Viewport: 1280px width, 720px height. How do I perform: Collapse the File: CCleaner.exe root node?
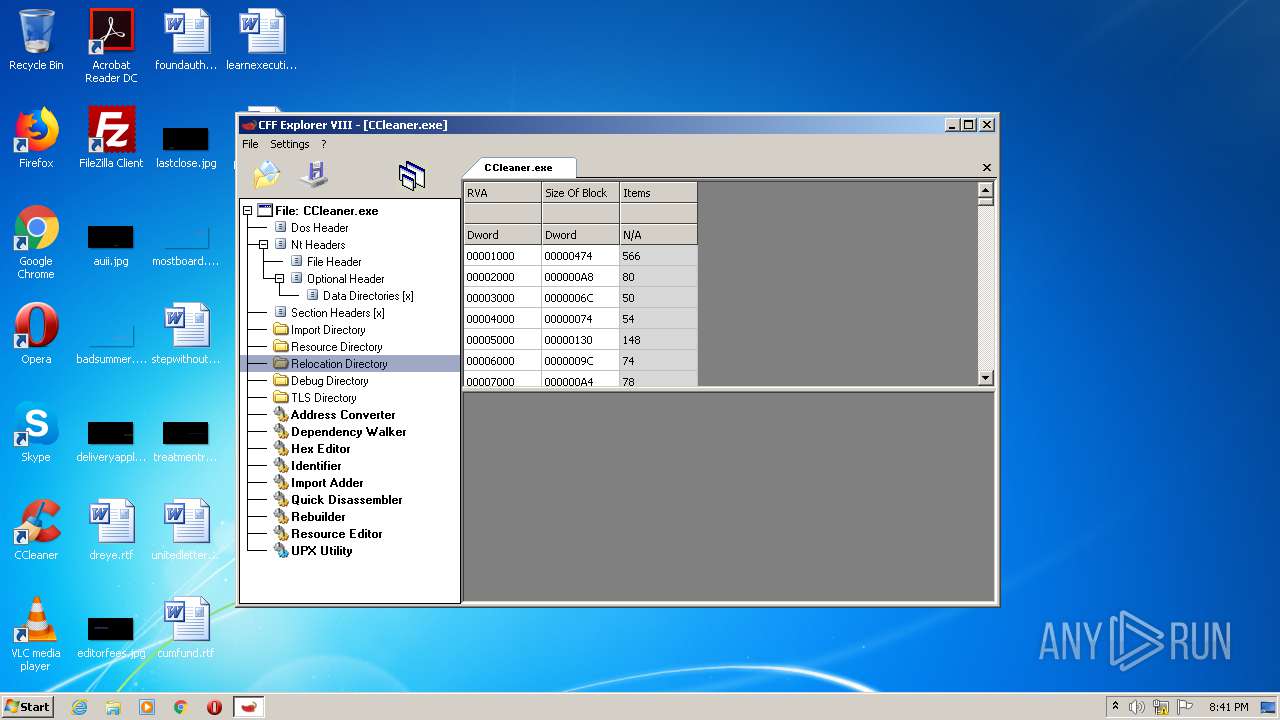pos(248,211)
